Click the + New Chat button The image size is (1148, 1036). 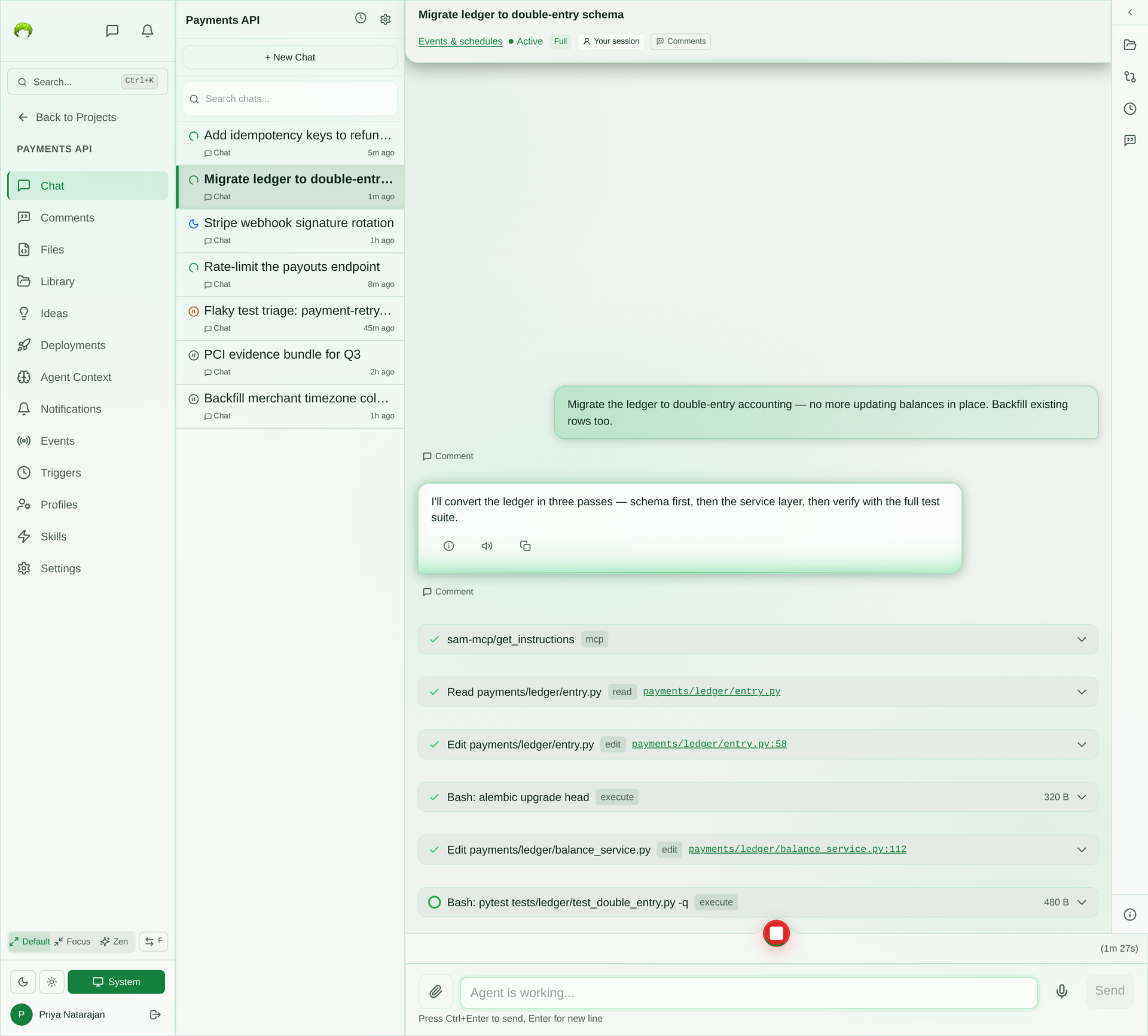tap(290, 57)
